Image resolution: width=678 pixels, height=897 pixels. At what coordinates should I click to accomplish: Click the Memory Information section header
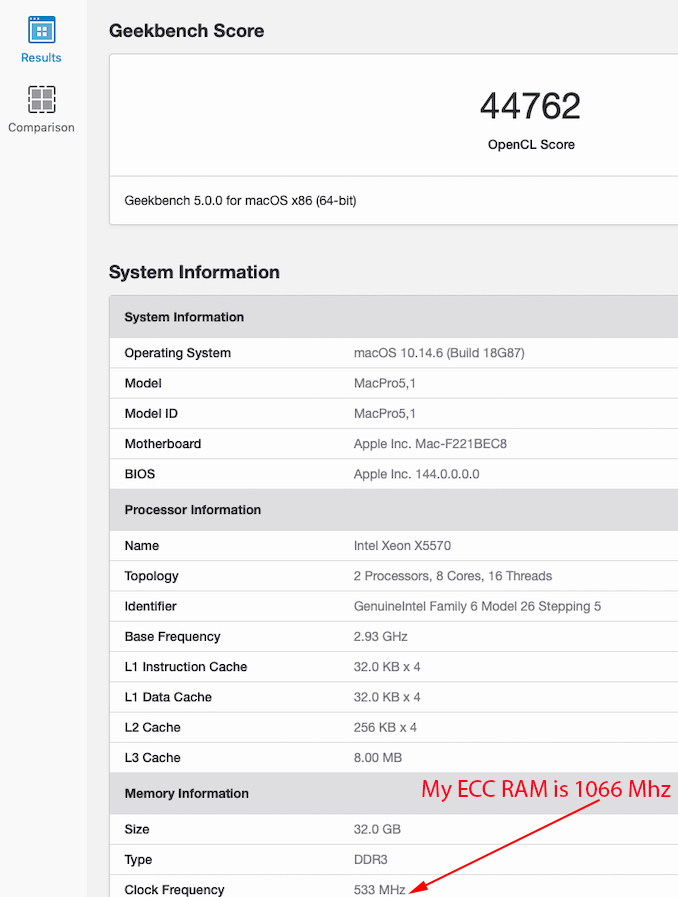187,793
